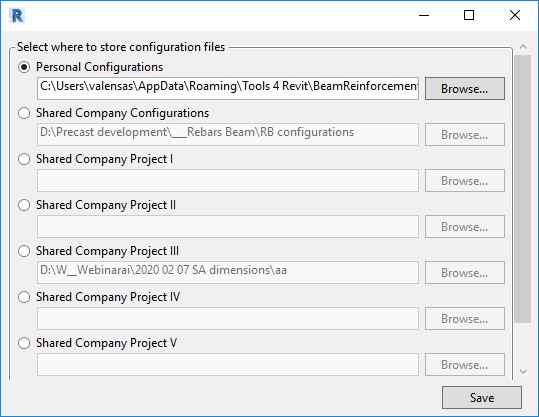Choose Shared Company Project II radio

[24, 205]
